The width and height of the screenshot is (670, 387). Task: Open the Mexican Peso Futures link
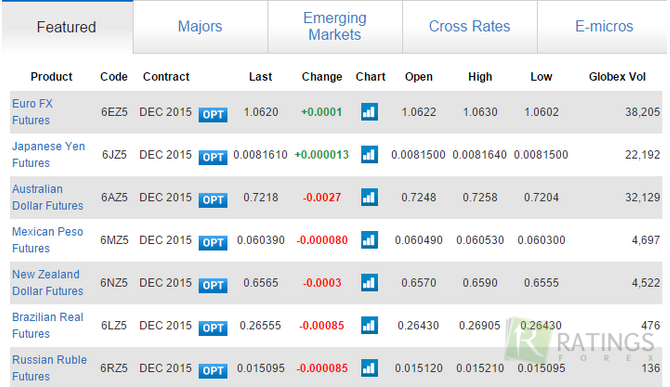point(47,240)
